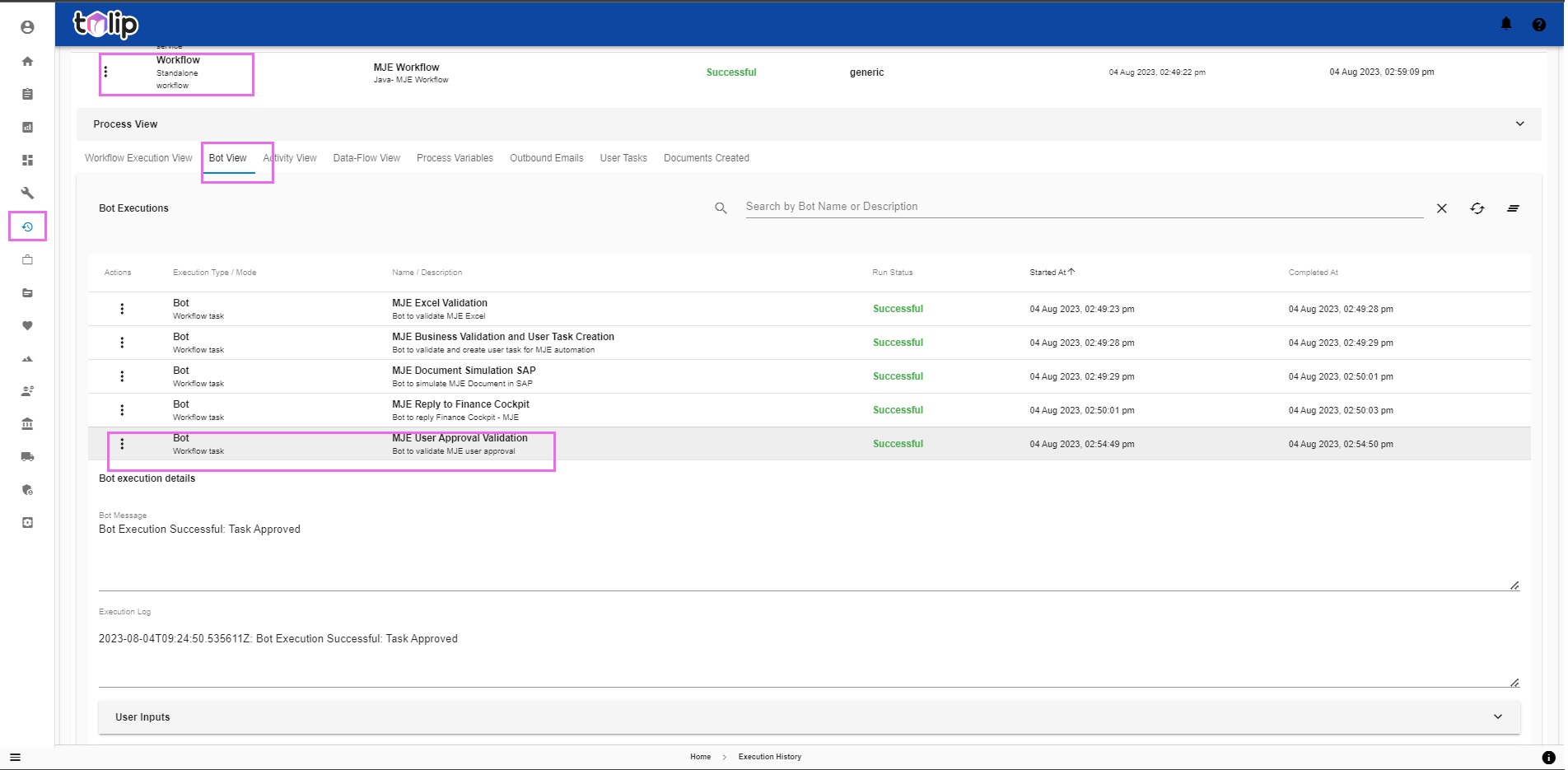Open the delivery truck icon in sidebar
This screenshot has width=1568, height=770.
(27, 456)
